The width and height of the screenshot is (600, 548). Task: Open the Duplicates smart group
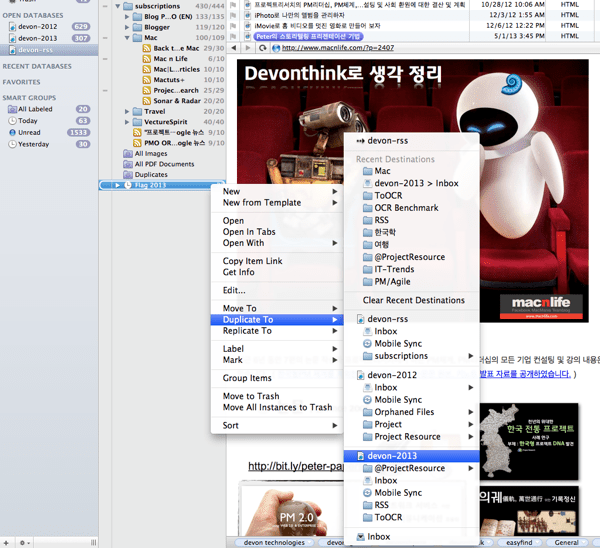[151, 175]
